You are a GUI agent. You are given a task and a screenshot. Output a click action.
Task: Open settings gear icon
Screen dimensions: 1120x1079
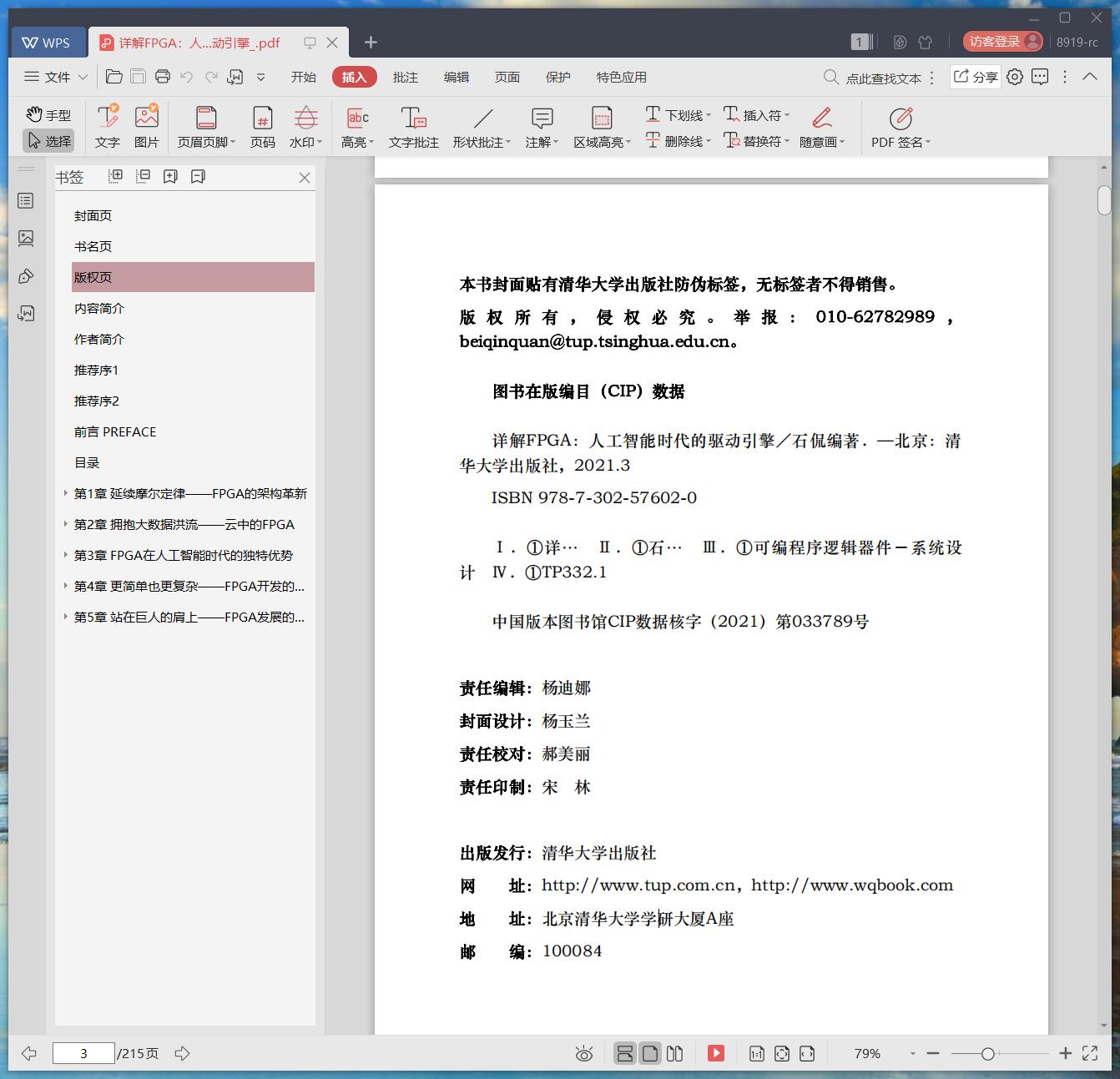click(x=1015, y=77)
